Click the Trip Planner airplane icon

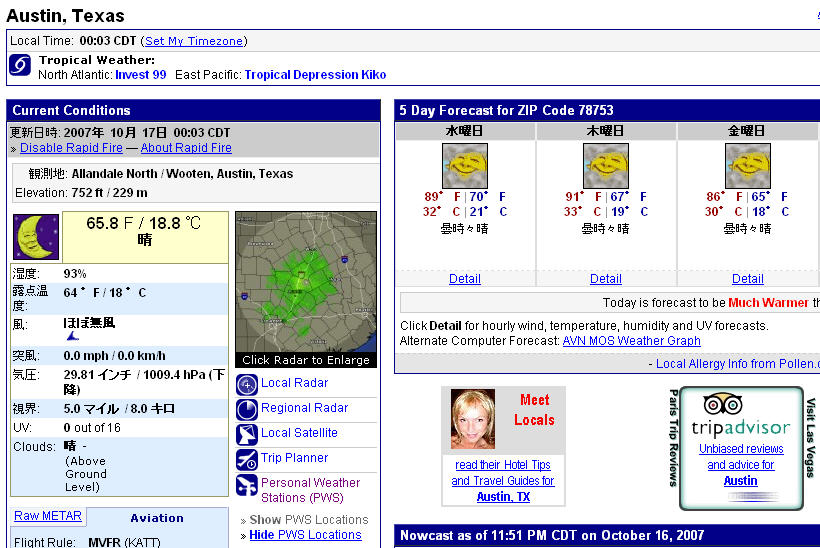pyautogui.click(x=247, y=460)
